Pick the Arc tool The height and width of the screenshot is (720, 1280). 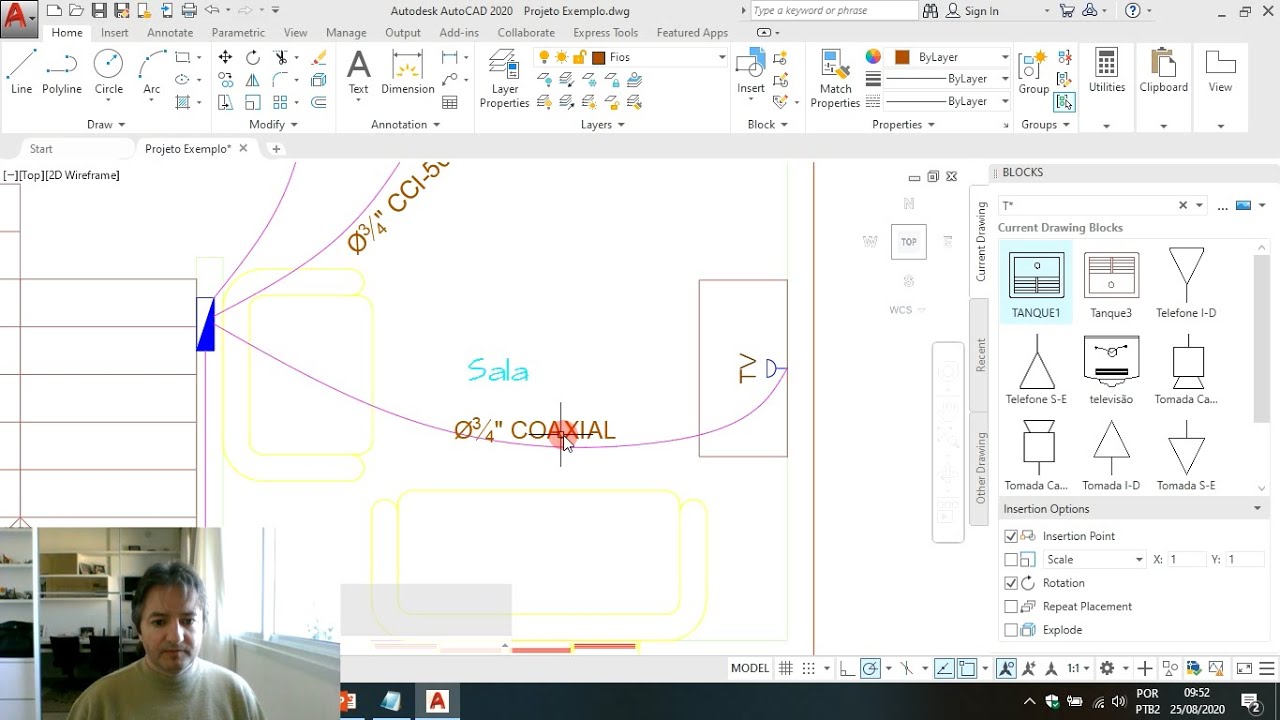click(151, 72)
